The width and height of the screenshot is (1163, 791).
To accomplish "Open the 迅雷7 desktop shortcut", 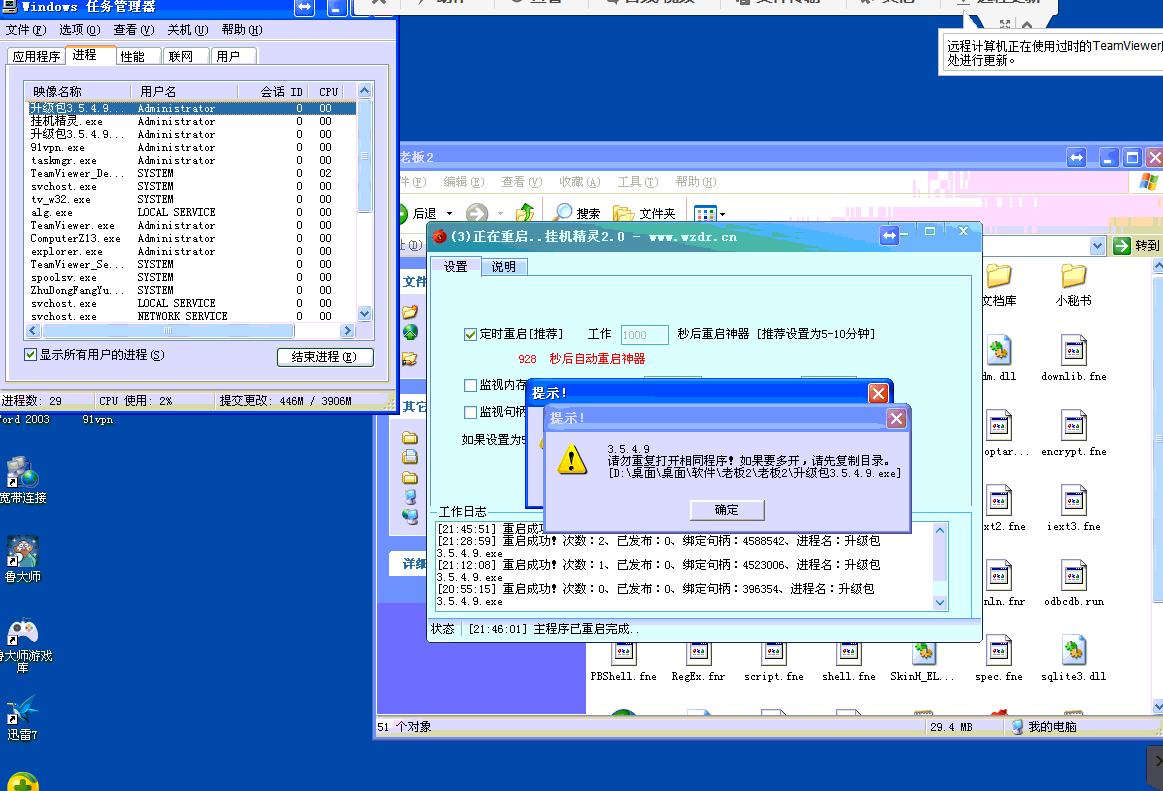I will pyautogui.click(x=22, y=711).
